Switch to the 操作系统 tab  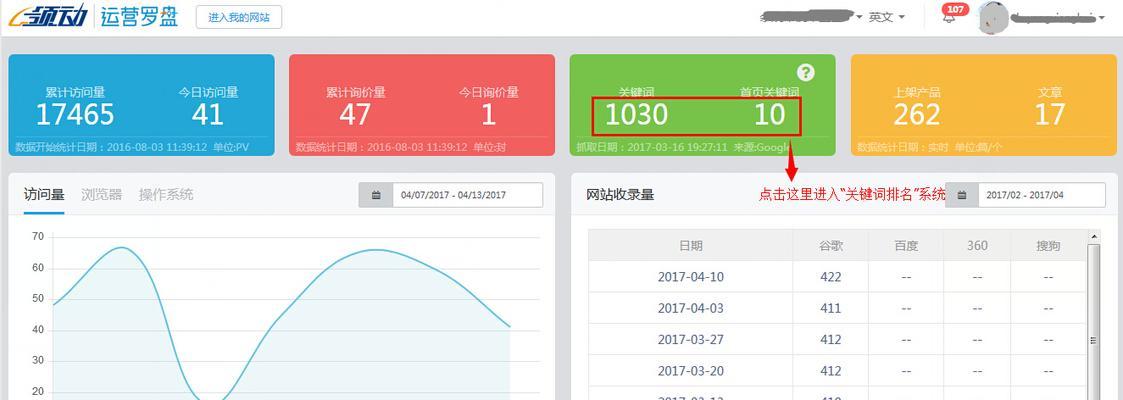pyautogui.click(x=166, y=195)
